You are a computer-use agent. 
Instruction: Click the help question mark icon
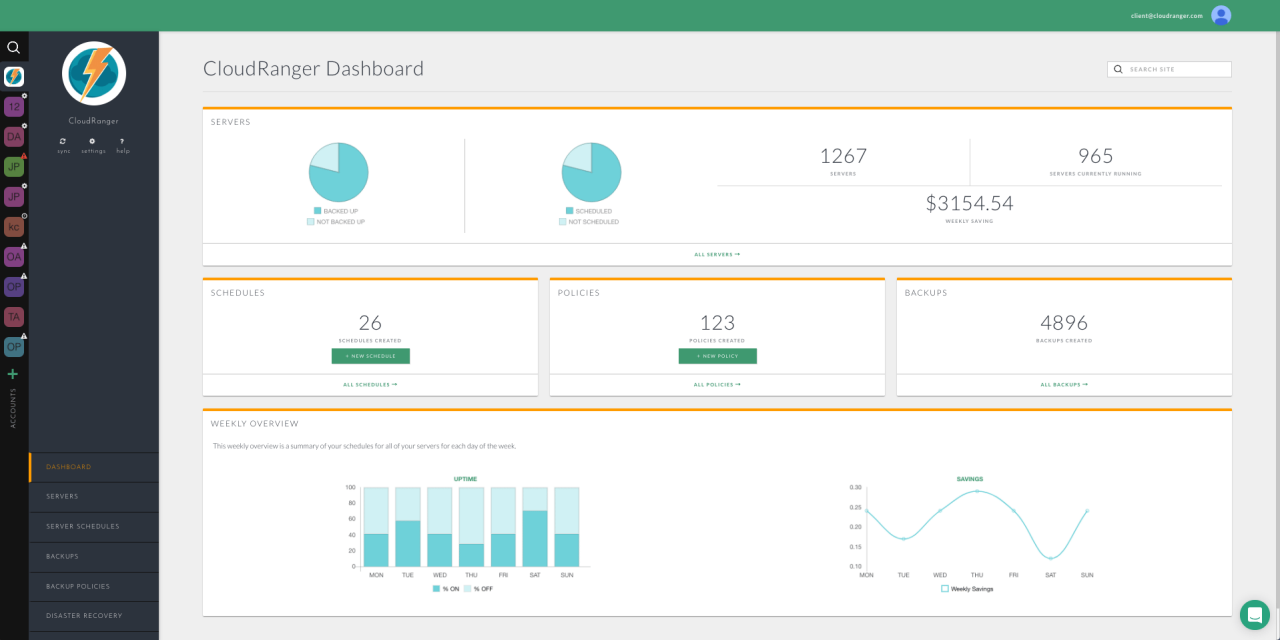pyautogui.click(x=122, y=143)
